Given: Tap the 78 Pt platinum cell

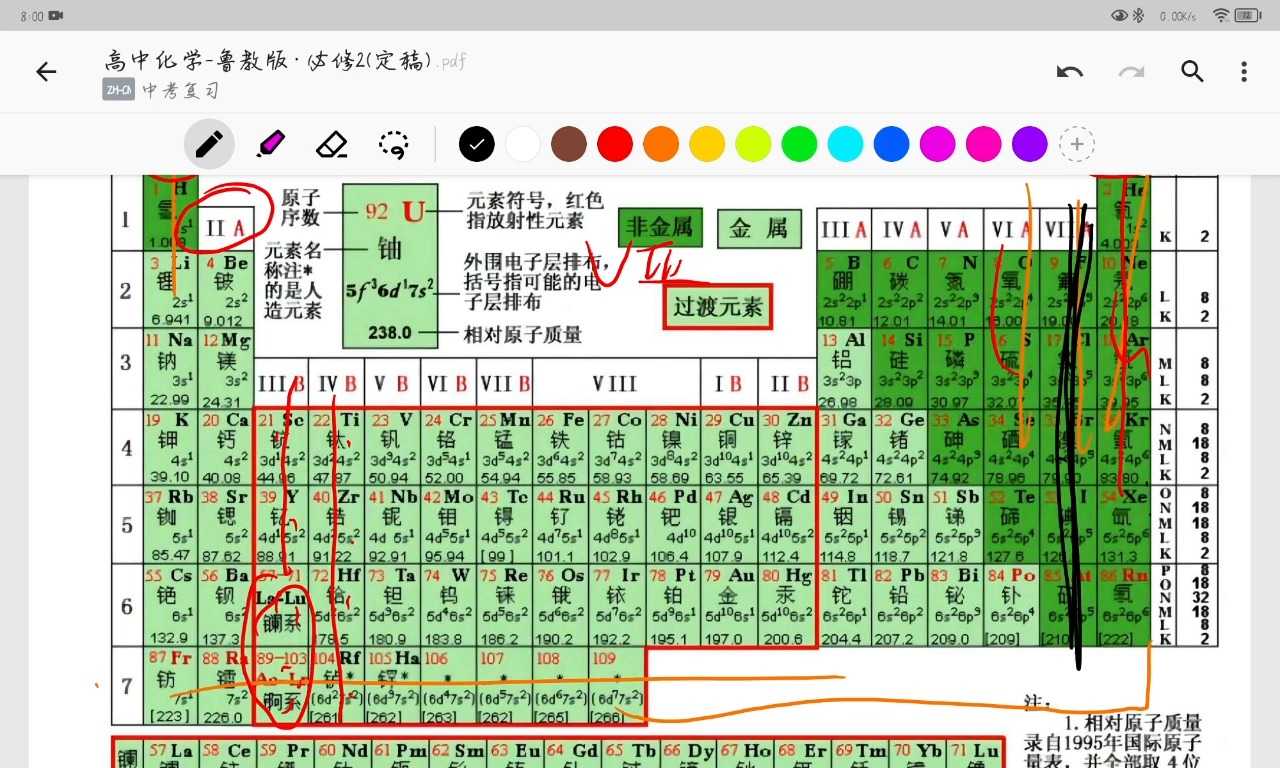Looking at the screenshot, I should (673, 606).
